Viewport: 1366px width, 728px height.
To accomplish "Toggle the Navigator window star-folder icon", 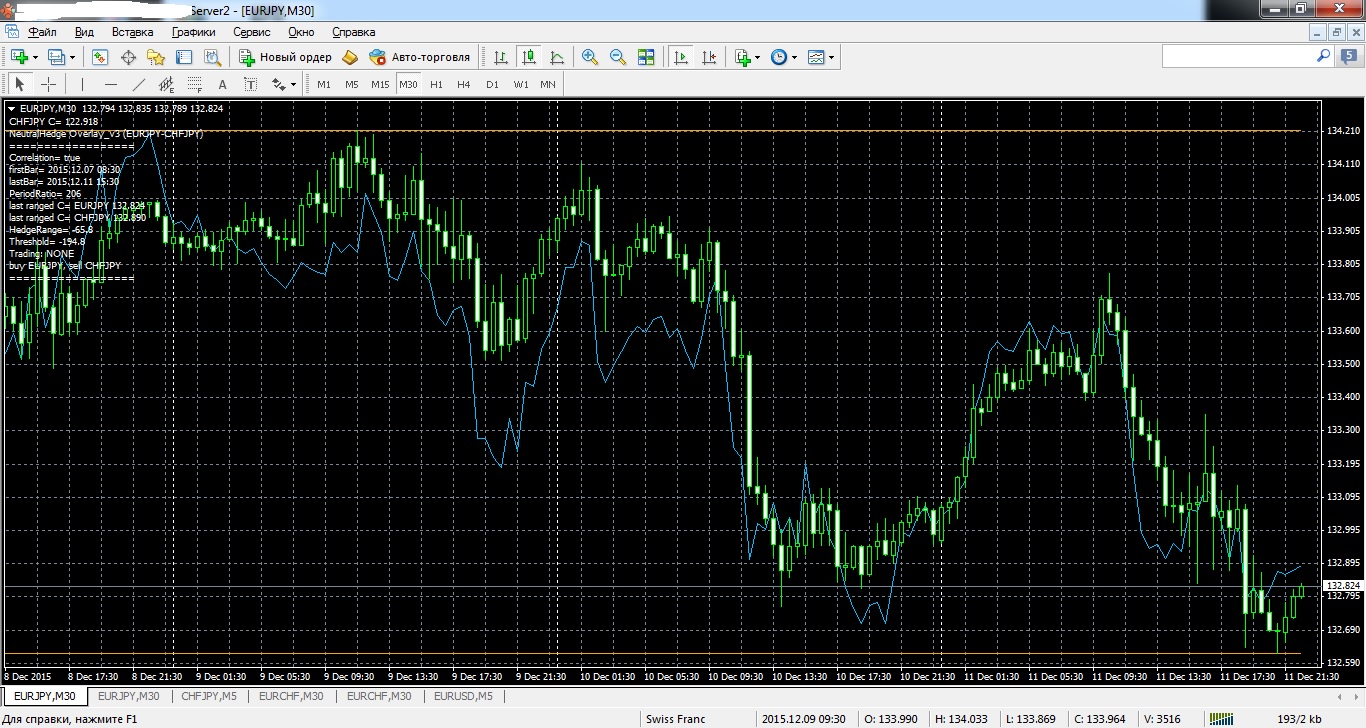I will pyautogui.click(x=156, y=57).
